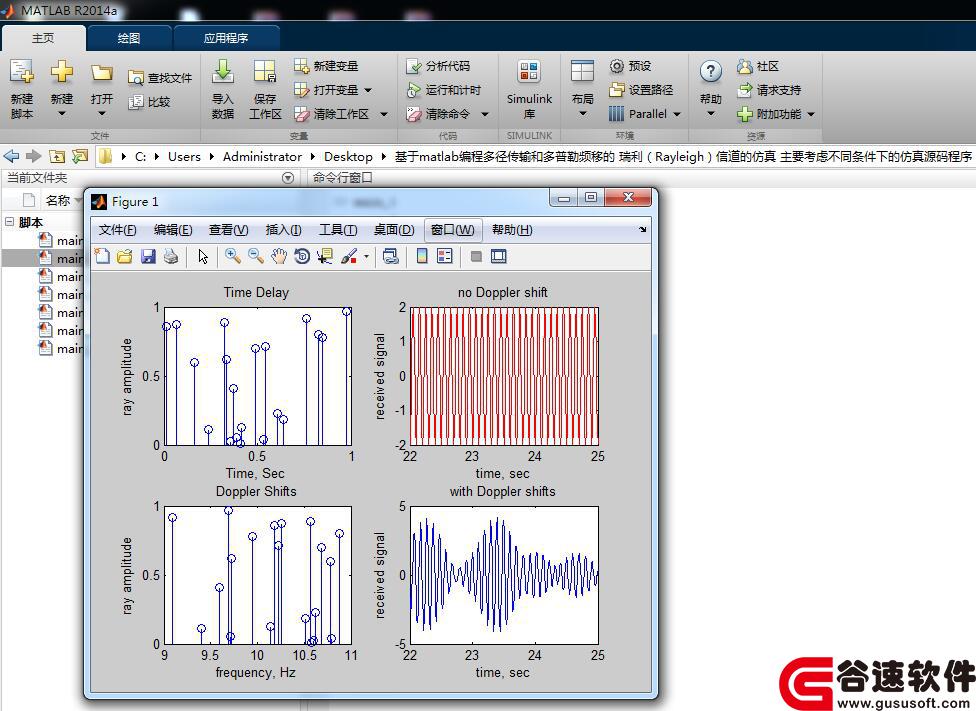Select Administrator in address path
Image resolution: width=976 pixels, height=711 pixels.
click(262, 156)
